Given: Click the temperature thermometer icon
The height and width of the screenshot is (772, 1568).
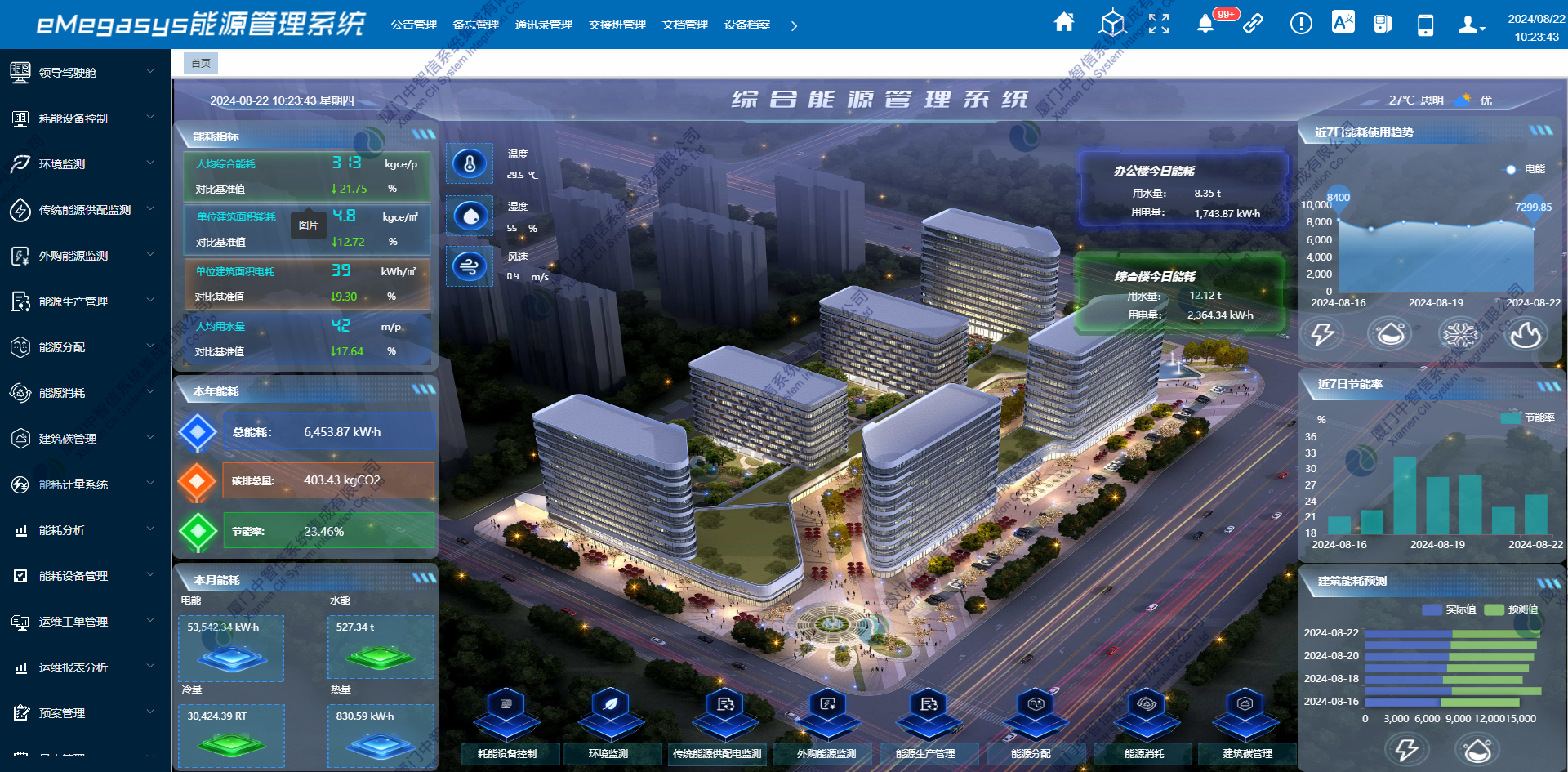Looking at the screenshot, I should click(x=470, y=164).
